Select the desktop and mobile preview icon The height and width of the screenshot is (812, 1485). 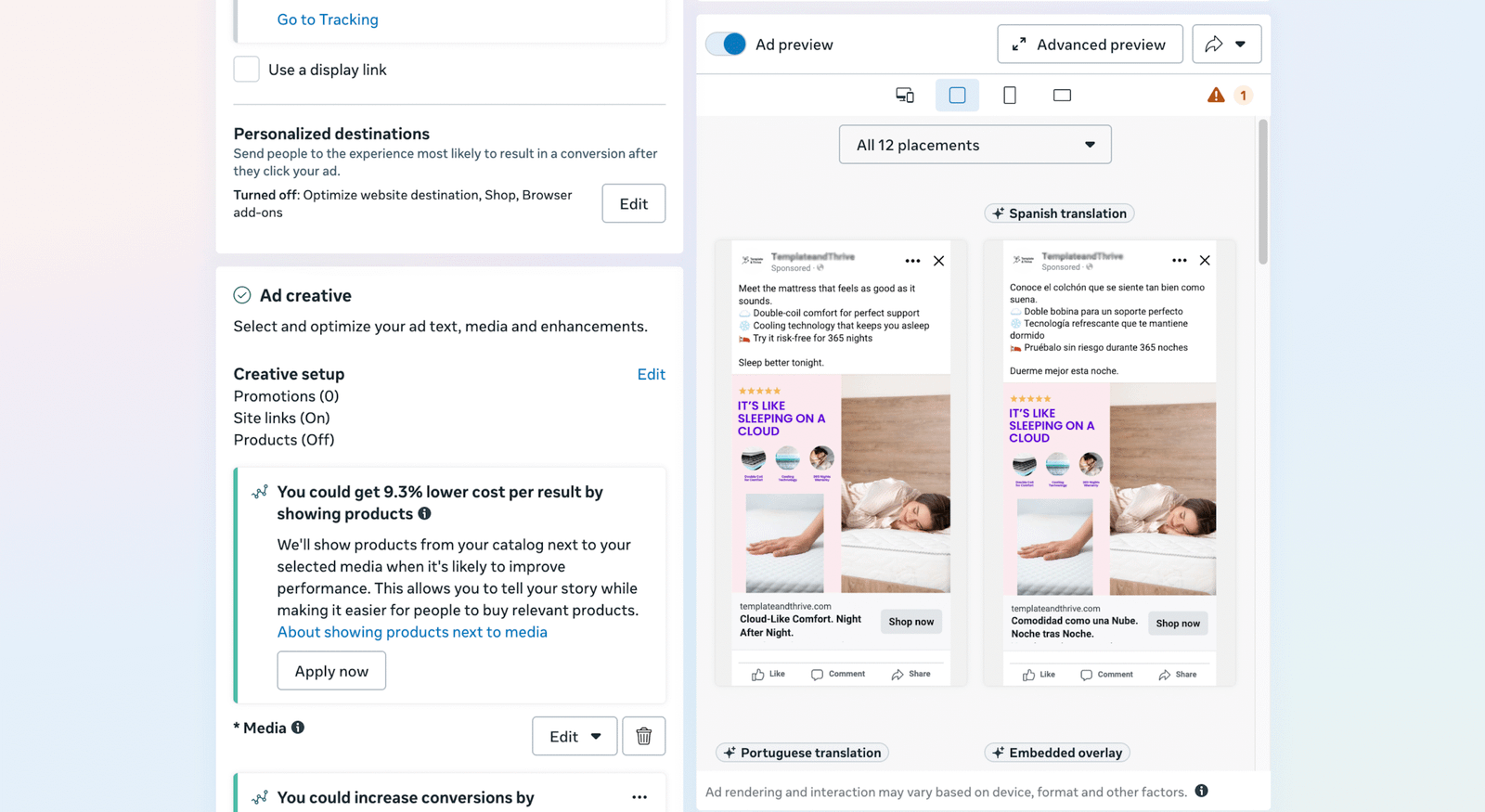[x=904, y=95]
